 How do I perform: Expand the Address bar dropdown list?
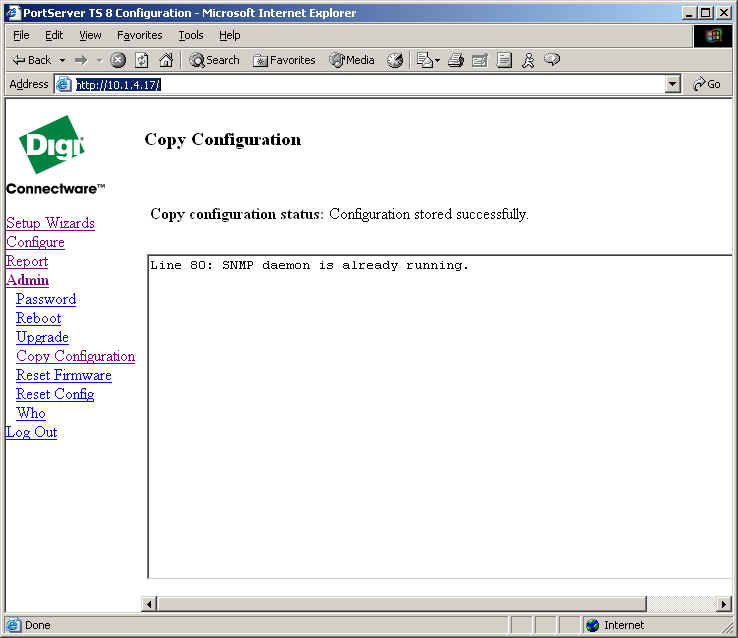tap(672, 85)
